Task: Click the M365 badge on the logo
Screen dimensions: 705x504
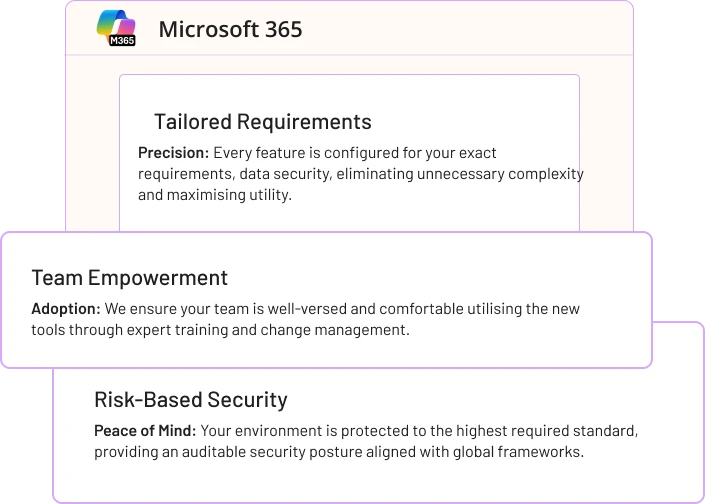Action: [x=122, y=39]
